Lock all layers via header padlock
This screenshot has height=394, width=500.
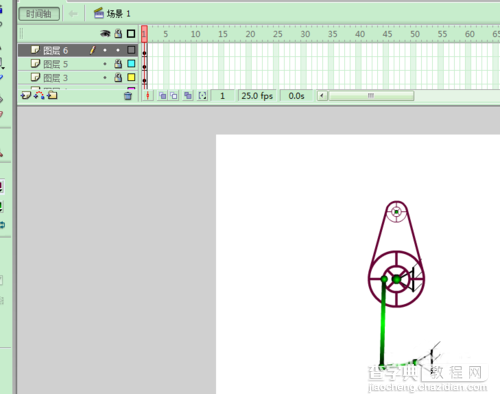pyautogui.click(x=118, y=33)
